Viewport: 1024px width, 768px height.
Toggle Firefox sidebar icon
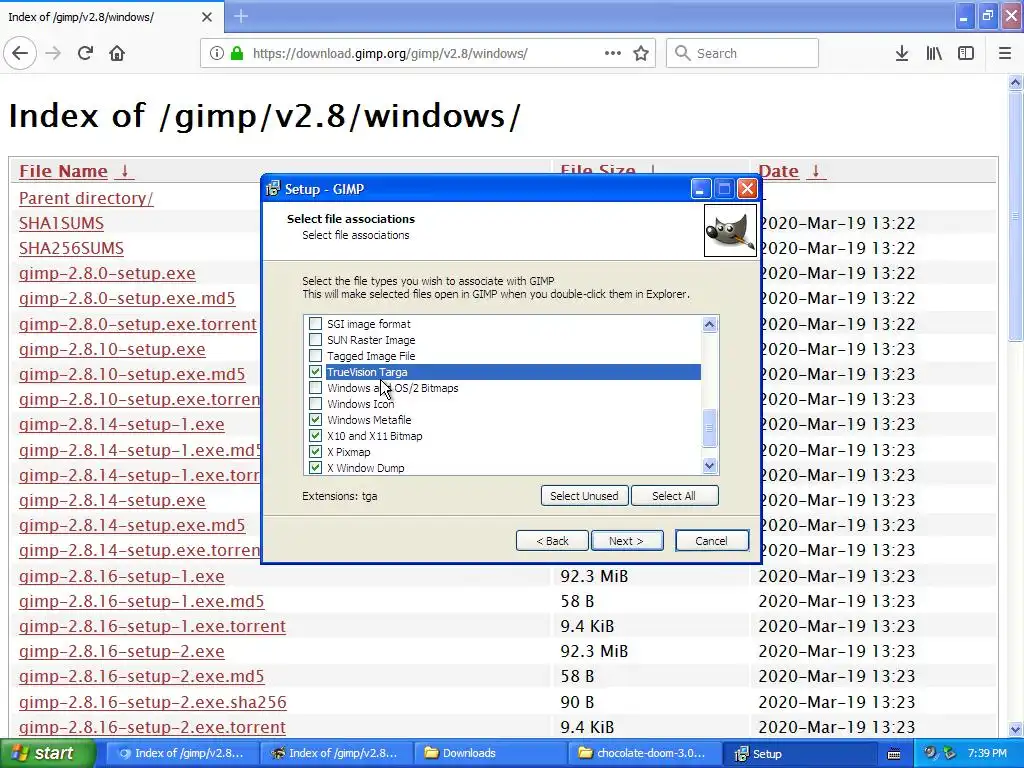coord(966,54)
